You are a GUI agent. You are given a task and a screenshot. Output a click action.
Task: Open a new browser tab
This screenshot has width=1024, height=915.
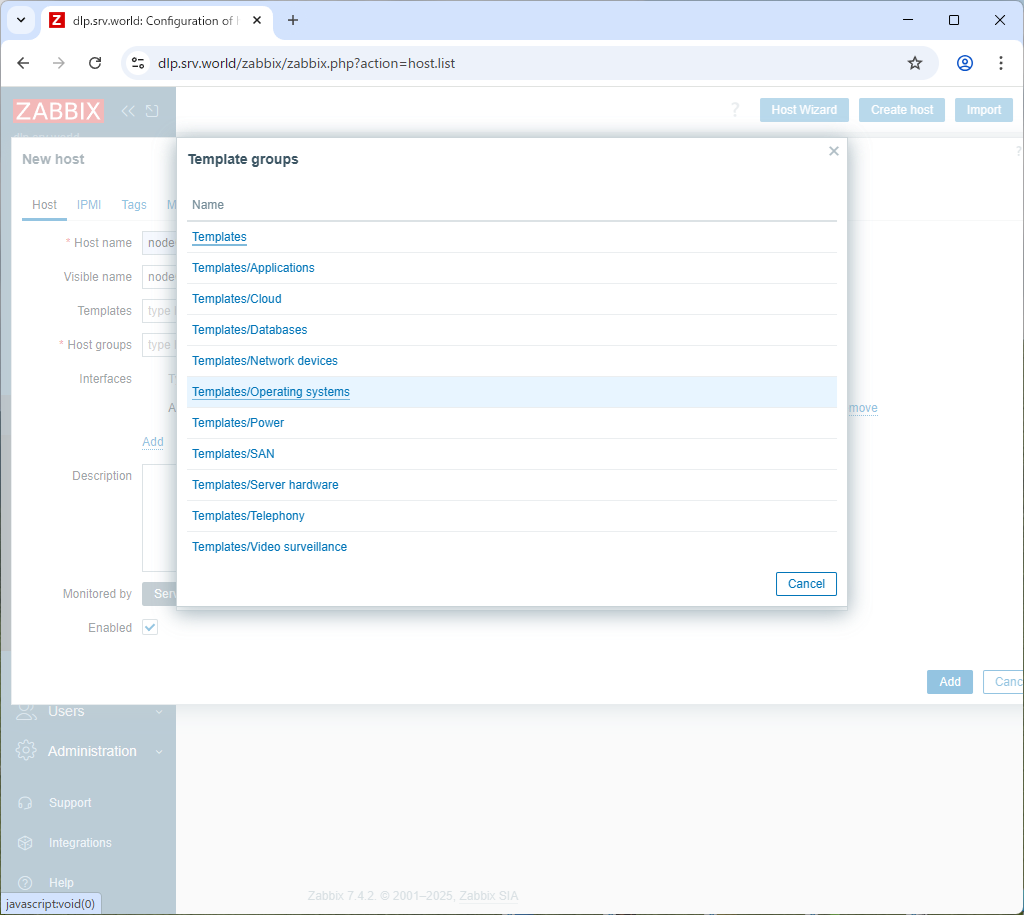293,20
